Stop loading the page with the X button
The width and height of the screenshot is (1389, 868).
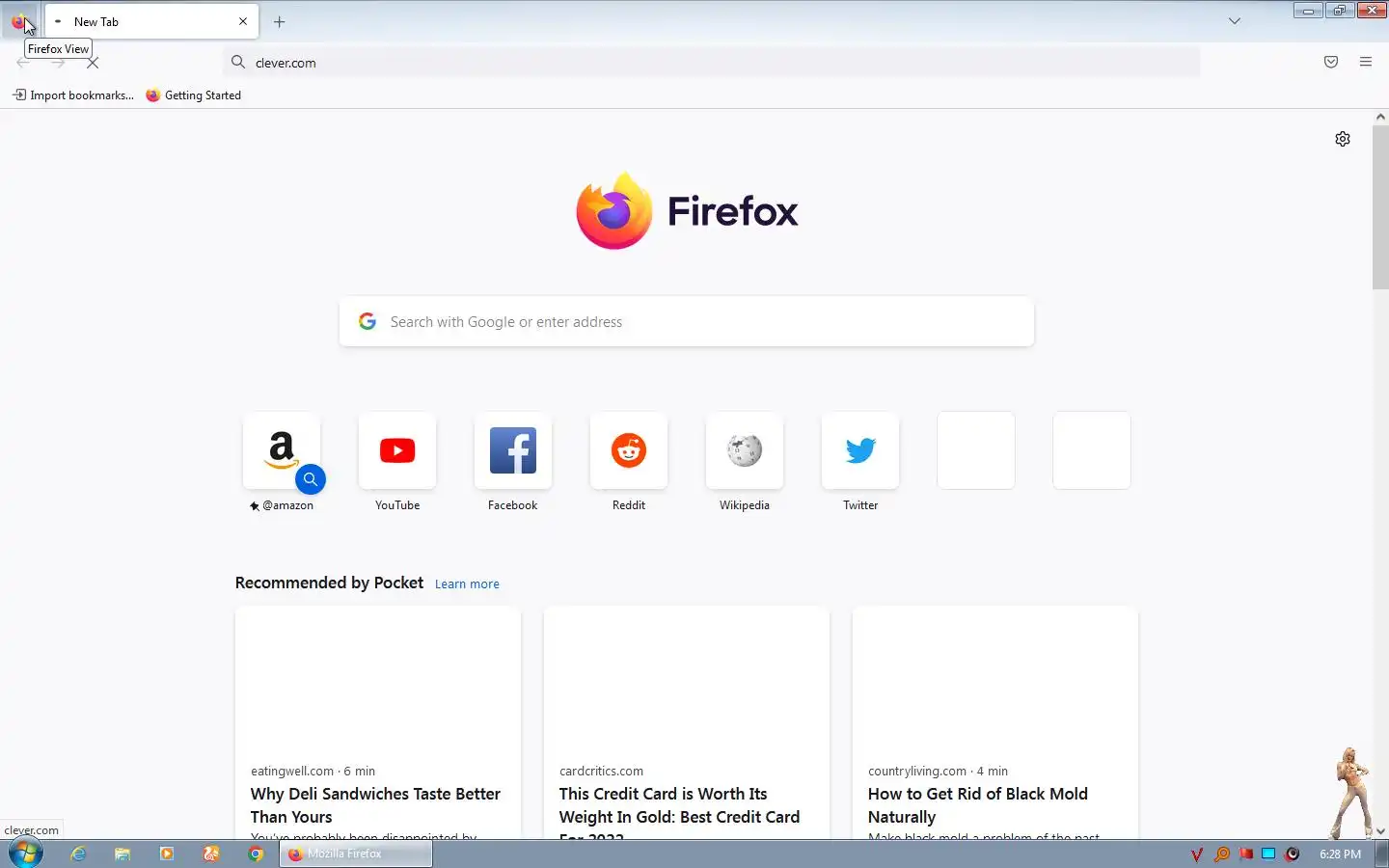coord(93,63)
